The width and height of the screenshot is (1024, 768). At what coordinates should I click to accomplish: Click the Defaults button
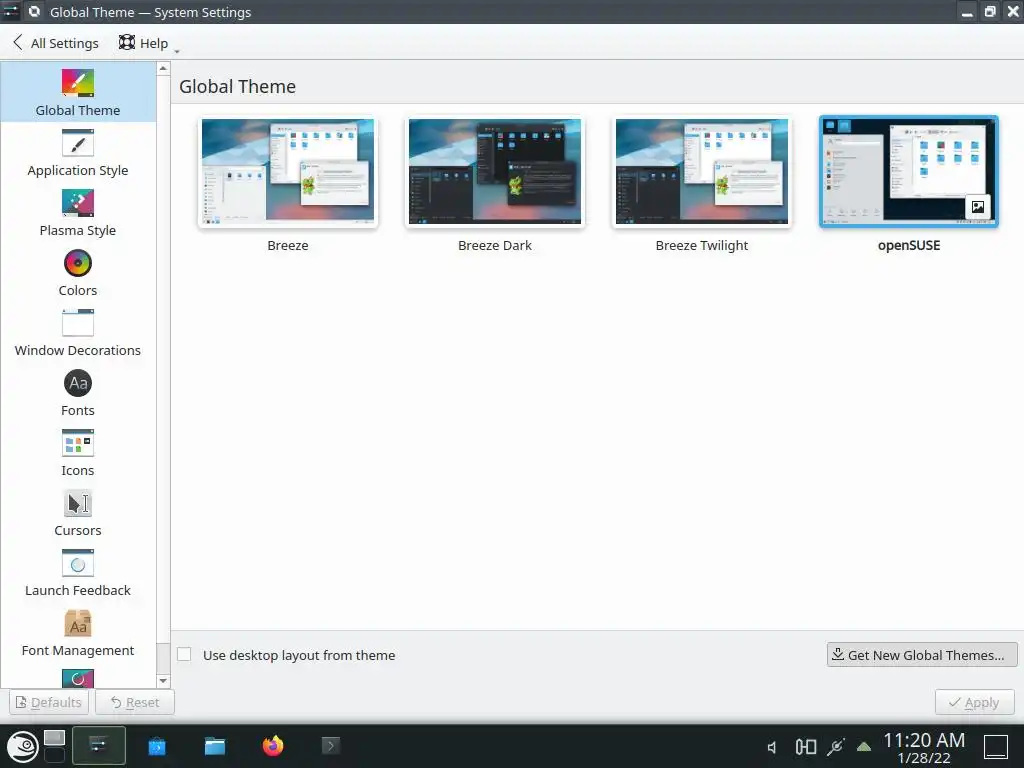coord(49,702)
